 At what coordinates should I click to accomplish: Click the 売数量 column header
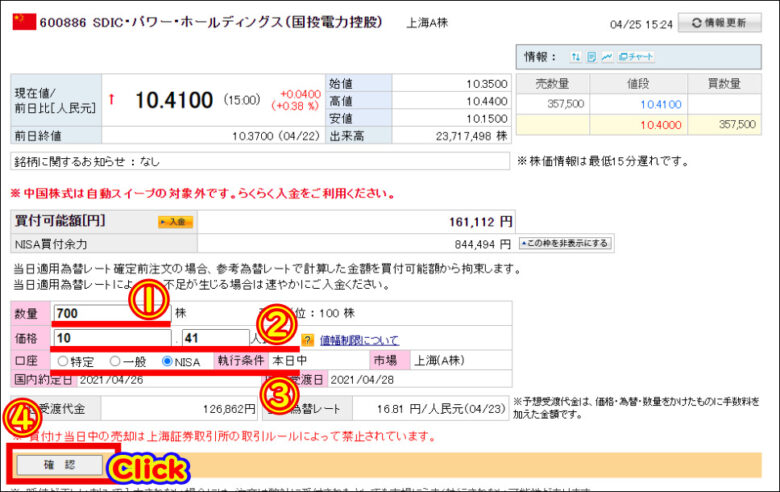click(x=552, y=84)
